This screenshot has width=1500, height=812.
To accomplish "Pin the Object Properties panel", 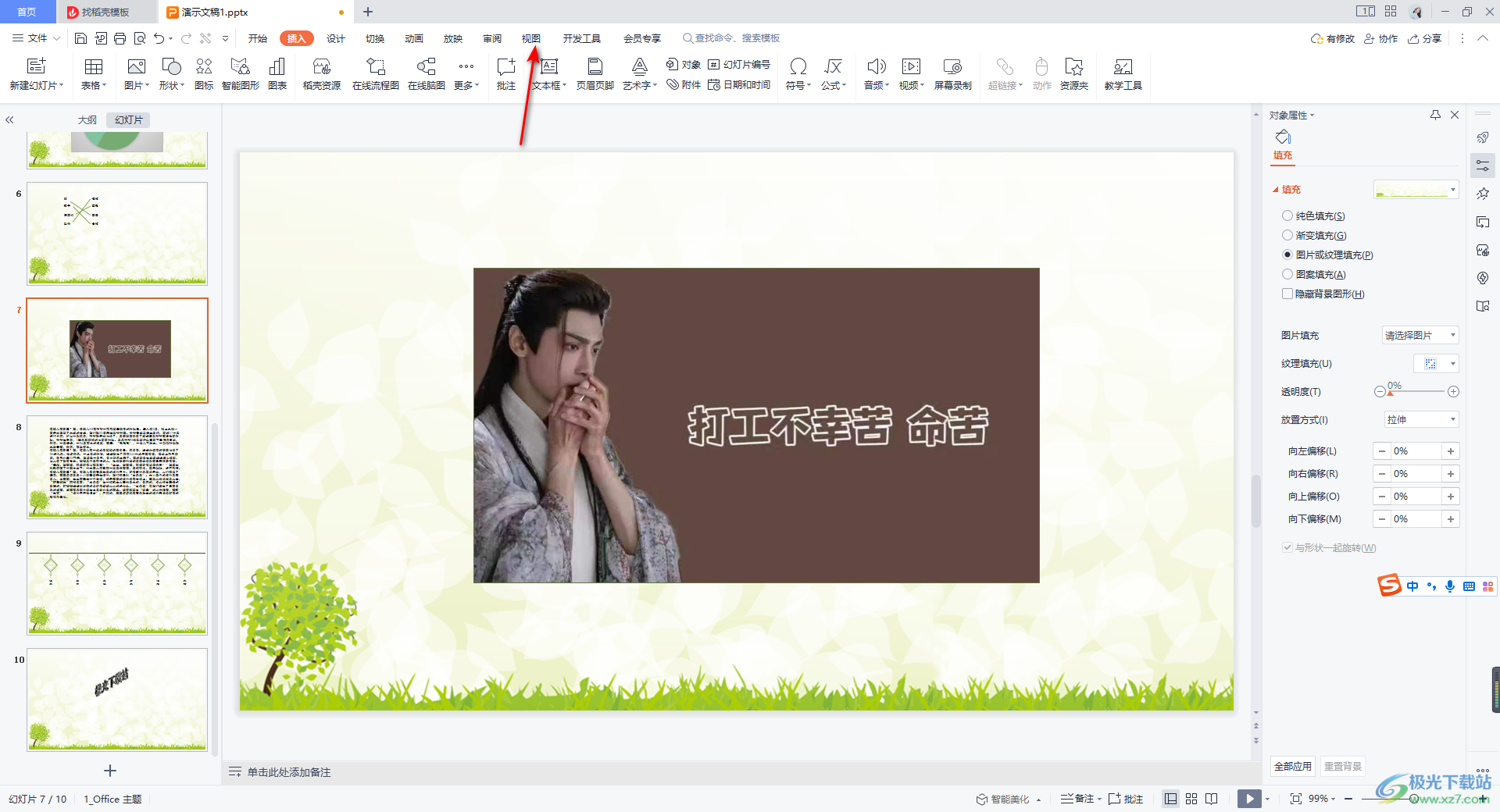I will tap(1435, 115).
